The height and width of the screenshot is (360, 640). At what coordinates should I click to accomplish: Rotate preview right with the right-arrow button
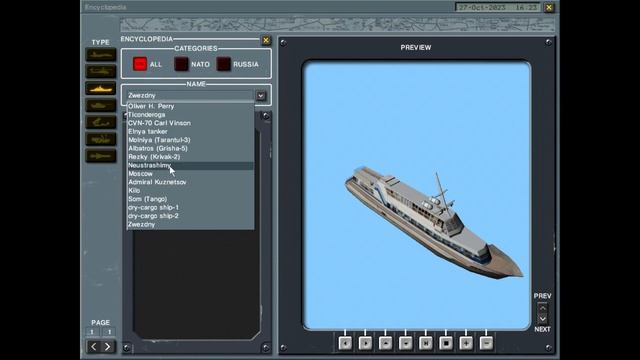tap(365, 343)
